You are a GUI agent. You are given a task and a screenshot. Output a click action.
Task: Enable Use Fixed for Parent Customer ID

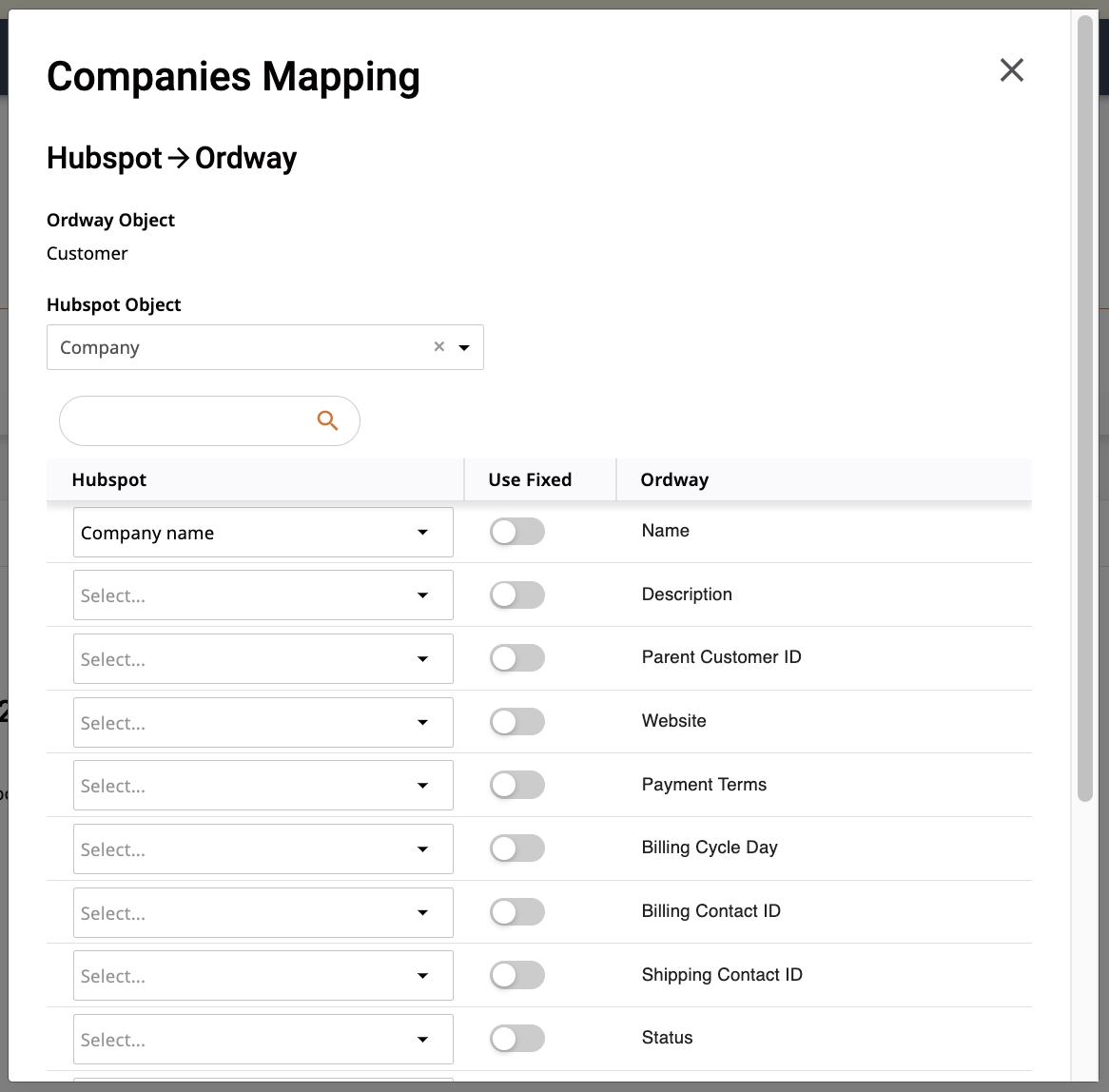pyautogui.click(x=517, y=657)
